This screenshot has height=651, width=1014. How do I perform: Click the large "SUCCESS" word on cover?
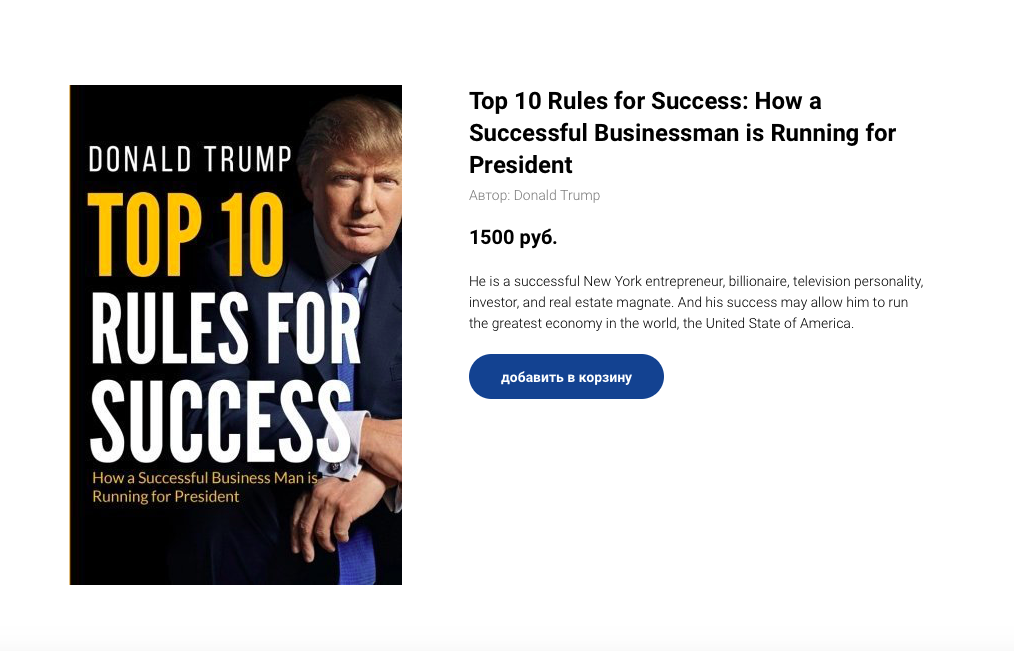[221, 420]
